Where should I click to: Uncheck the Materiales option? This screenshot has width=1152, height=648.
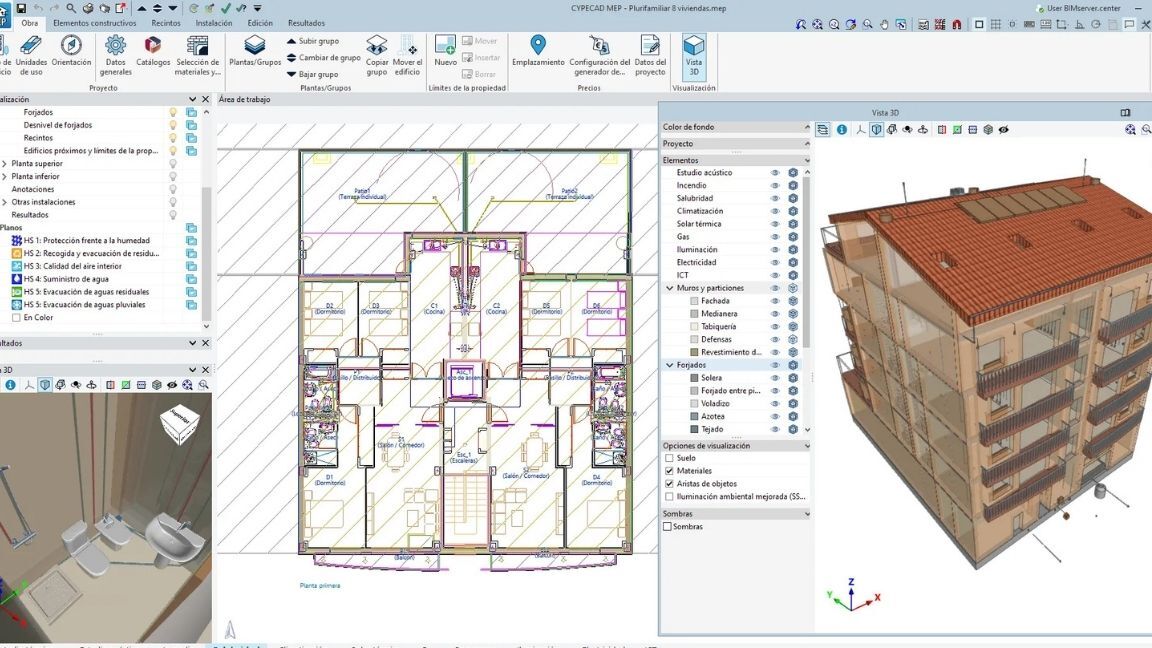pos(670,471)
